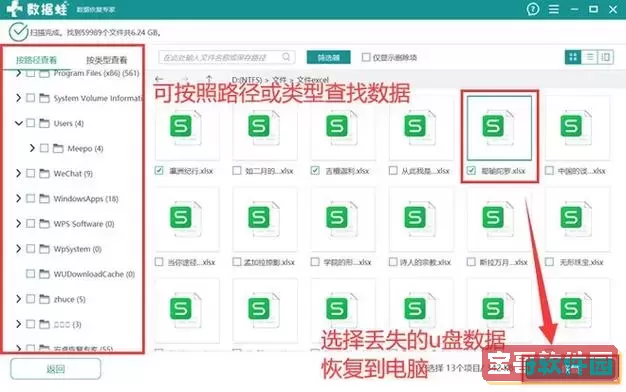Switch to list view
This screenshot has width=626, height=392.
(x=589, y=57)
